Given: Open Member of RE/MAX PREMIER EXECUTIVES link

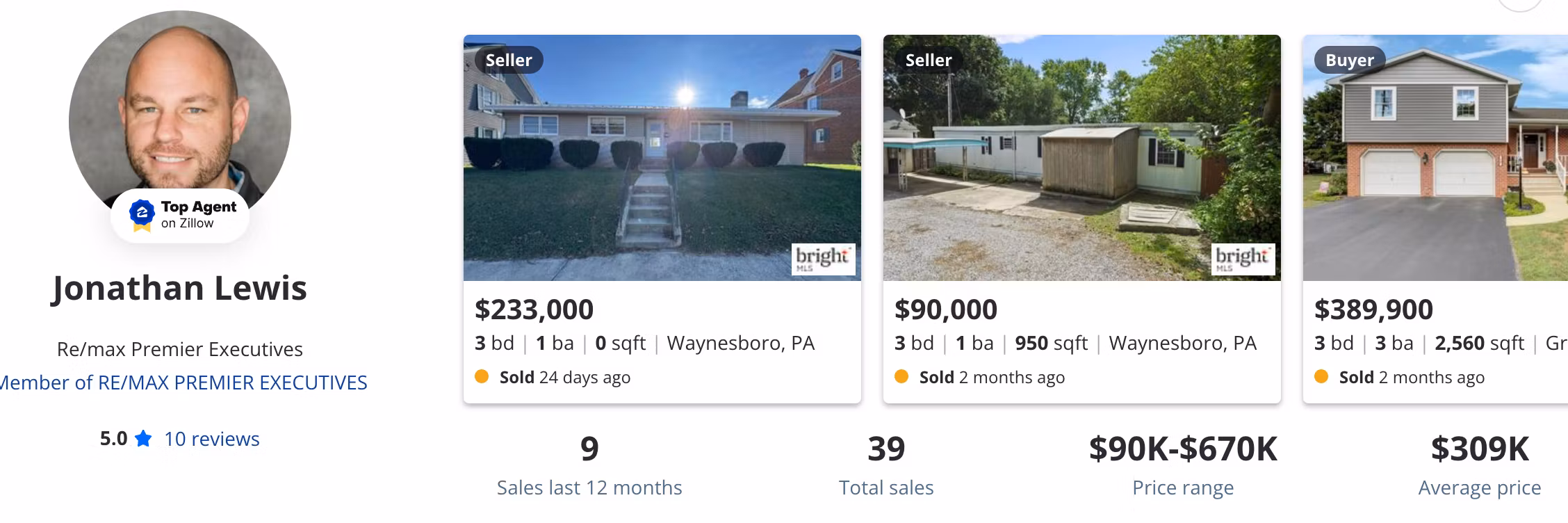Looking at the screenshot, I should click(183, 383).
